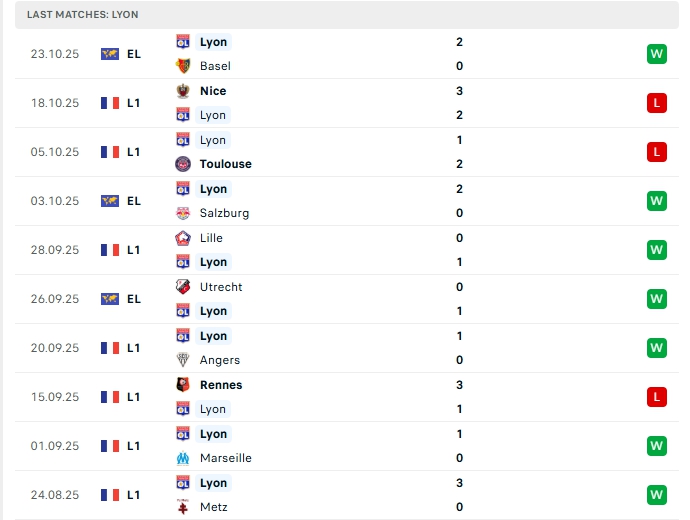This screenshot has height=520, width=690.
Task: Click the green W badge for Lyon–Metz
Action: pyautogui.click(x=656, y=494)
